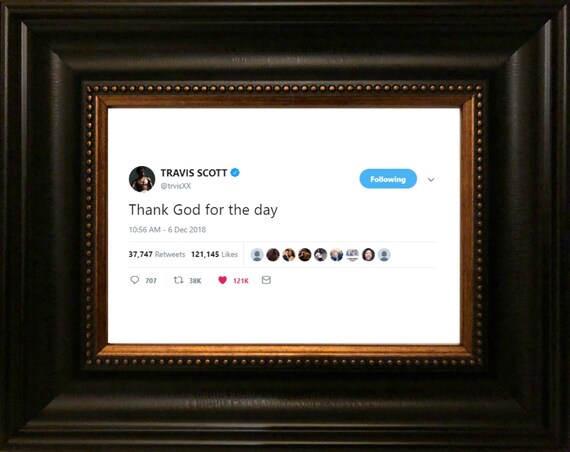Click the 121K like count

[x=241, y=280]
